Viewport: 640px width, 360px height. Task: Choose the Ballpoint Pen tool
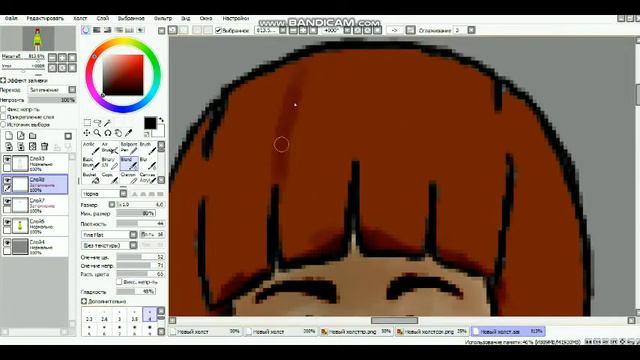[129, 148]
